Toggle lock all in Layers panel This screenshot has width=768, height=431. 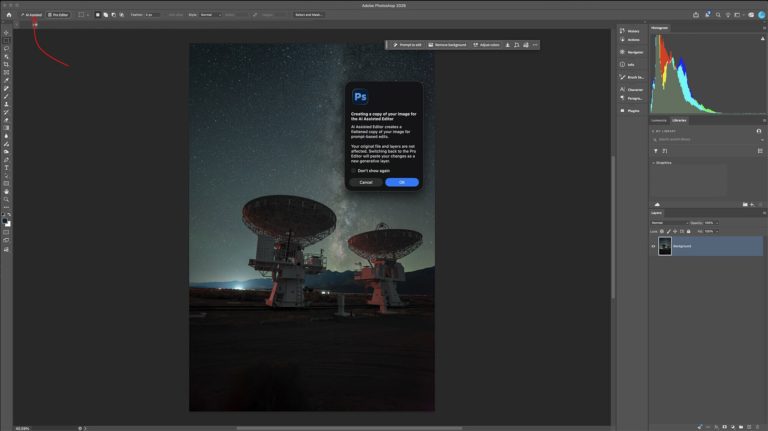(689, 232)
